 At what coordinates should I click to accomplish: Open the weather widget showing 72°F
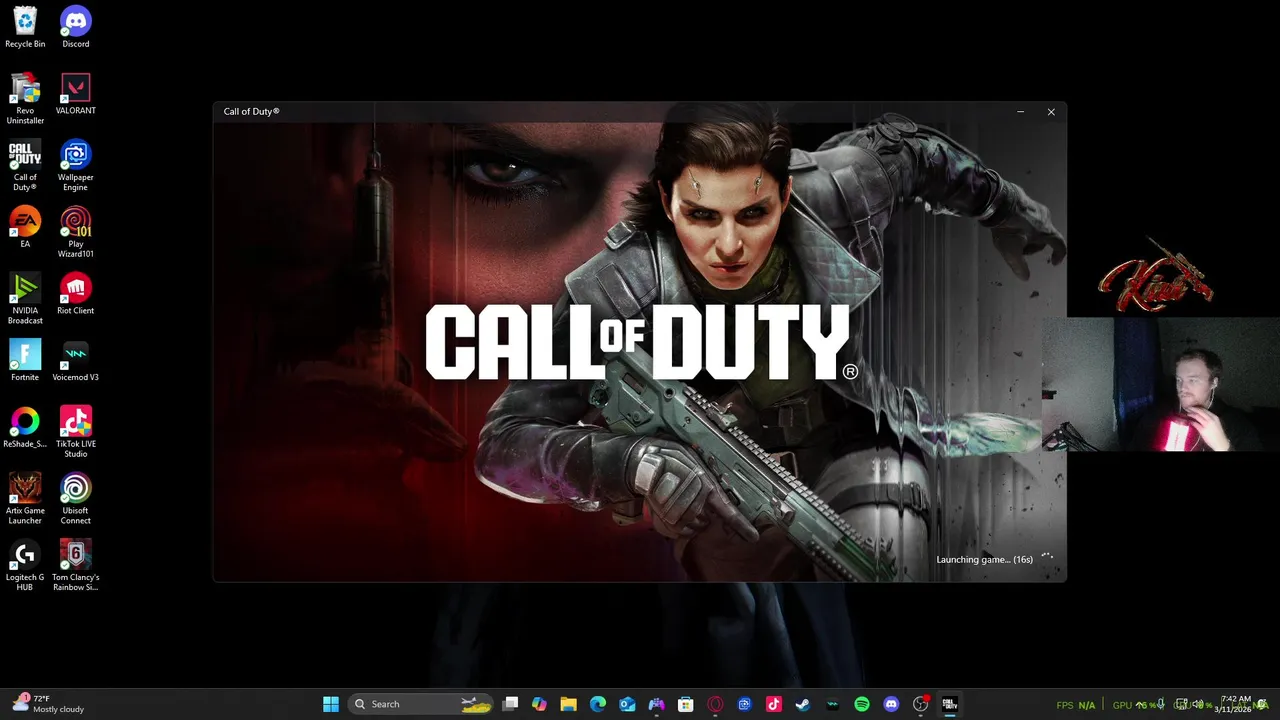pyautogui.click(x=48, y=704)
